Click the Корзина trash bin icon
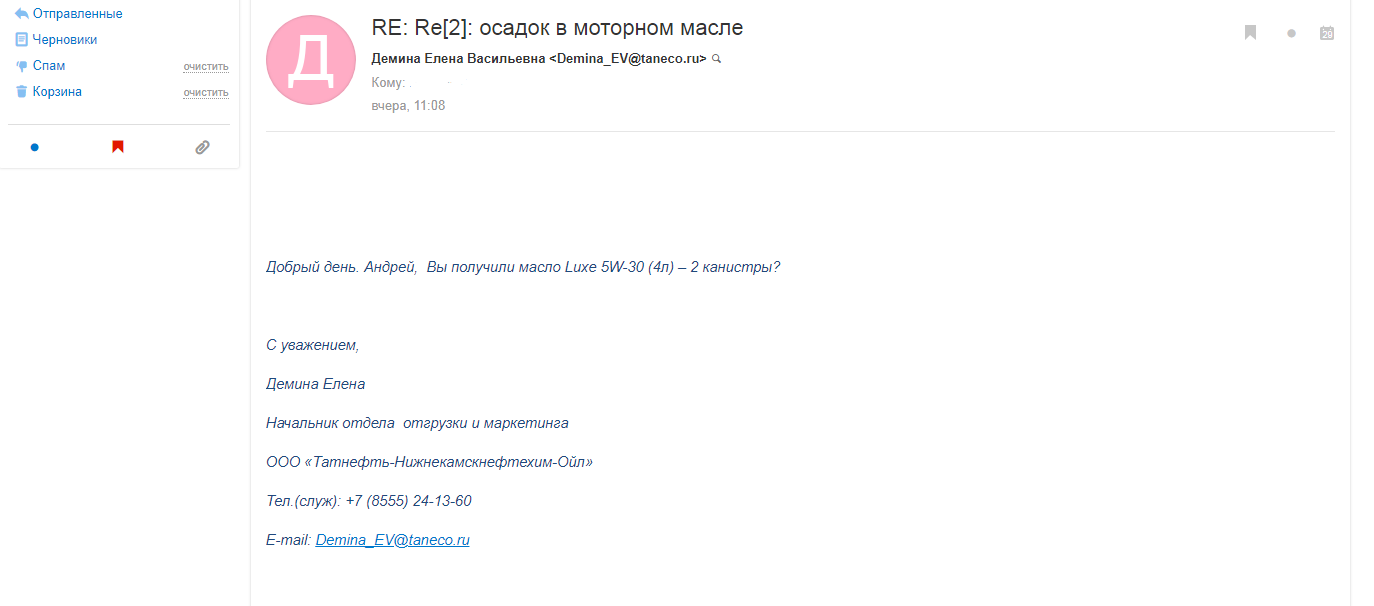Image resolution: width=1374 pixels, height=606 pixels. [21, 92]
